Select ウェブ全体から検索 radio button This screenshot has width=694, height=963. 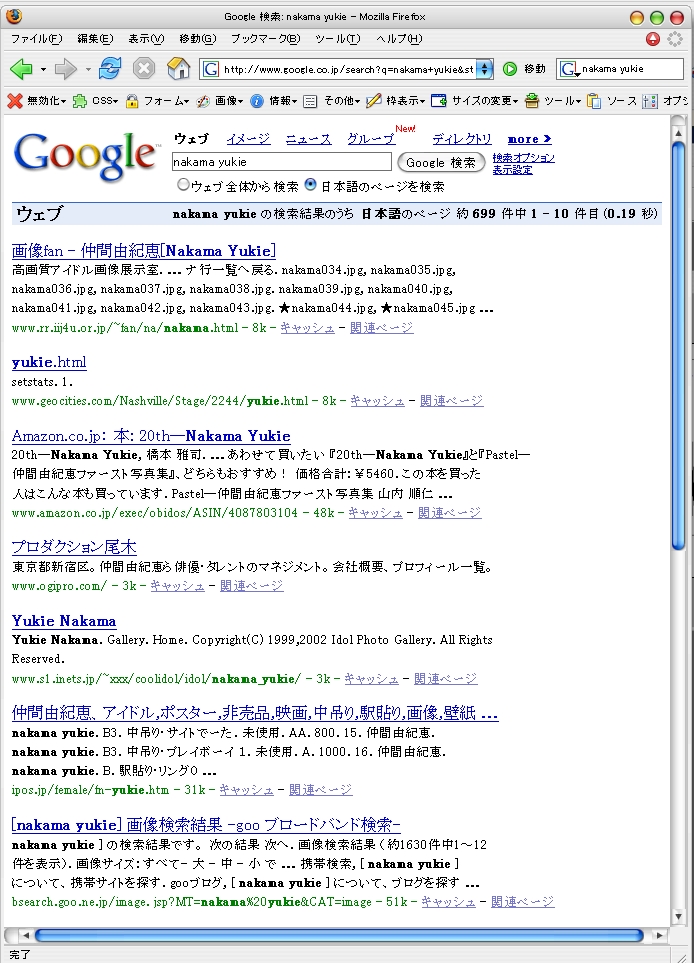[x=183, y=185]
